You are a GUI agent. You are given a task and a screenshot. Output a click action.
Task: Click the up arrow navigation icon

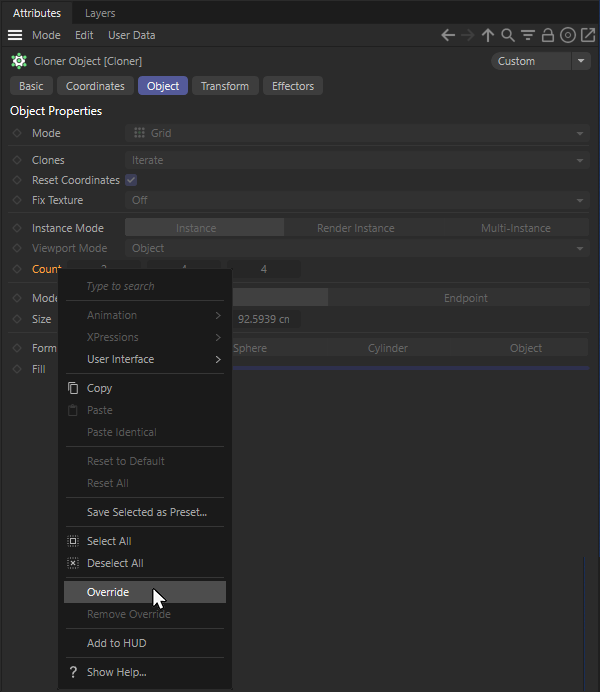(x=488, y=35)
